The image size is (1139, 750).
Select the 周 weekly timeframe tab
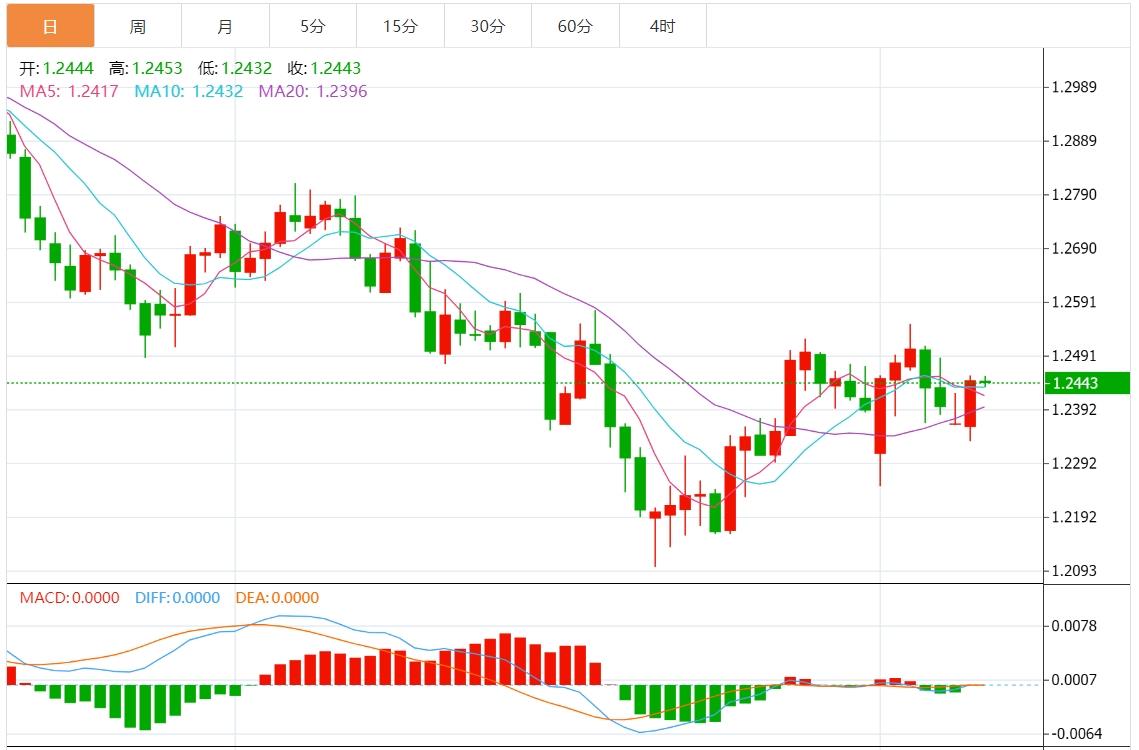click(x=138, y=26)
